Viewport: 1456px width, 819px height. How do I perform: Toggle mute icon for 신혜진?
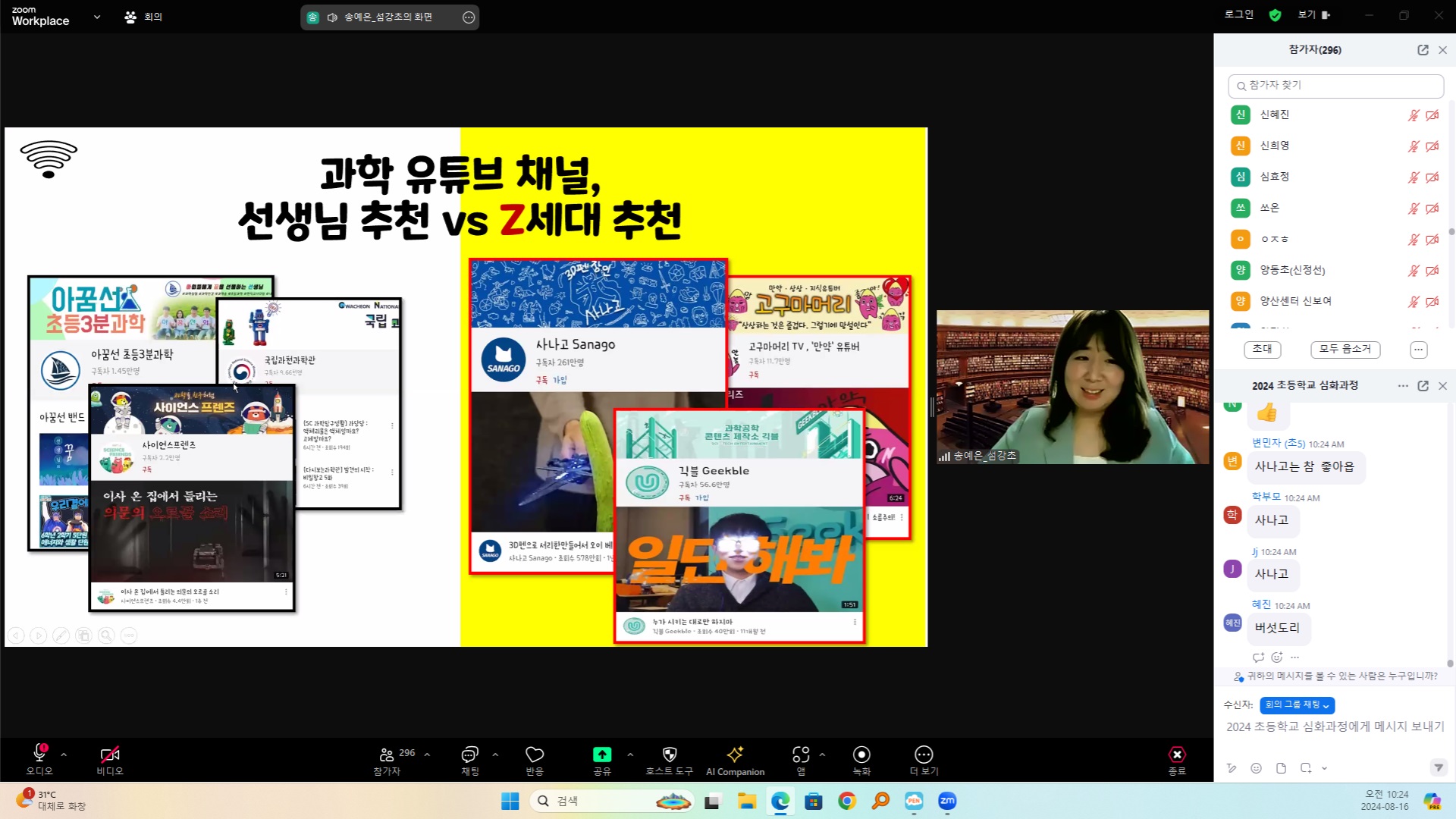1414,115
